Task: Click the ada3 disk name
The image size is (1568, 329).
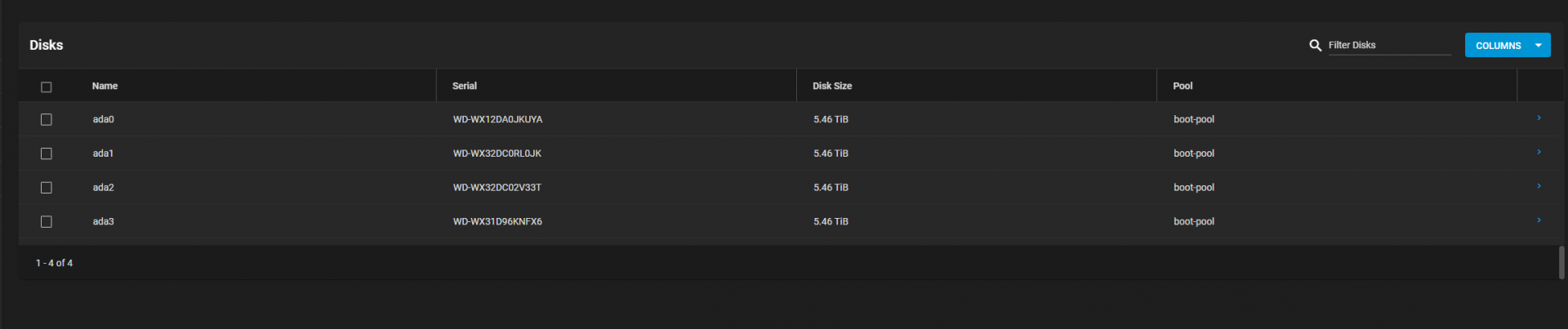Action: [103, 221]
